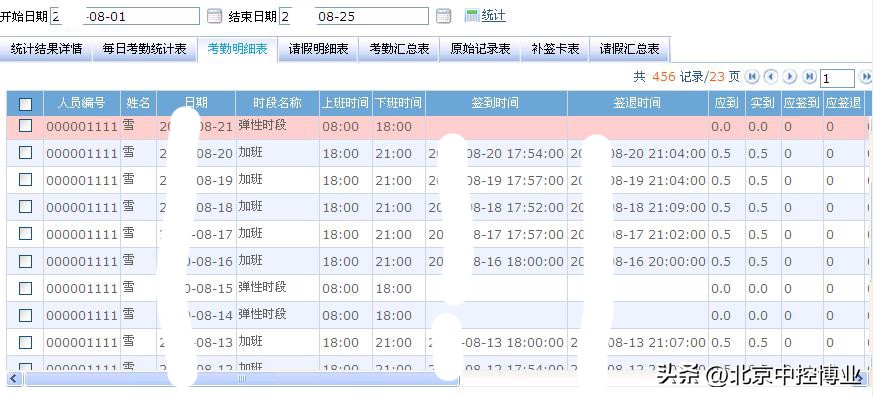Open the 原始记录表 tab
Screen dimensions: 873x397
point(480,49)
